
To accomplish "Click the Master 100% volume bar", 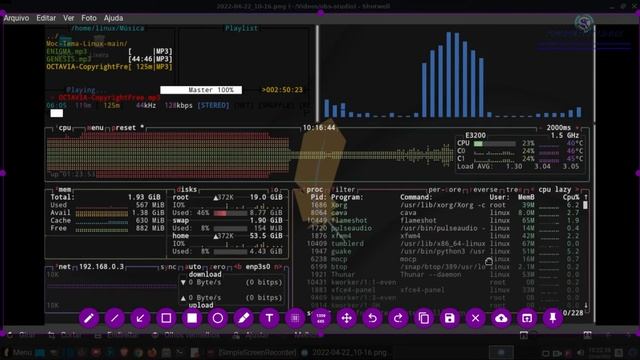I will pyautogui.click(x=201, y=90).
